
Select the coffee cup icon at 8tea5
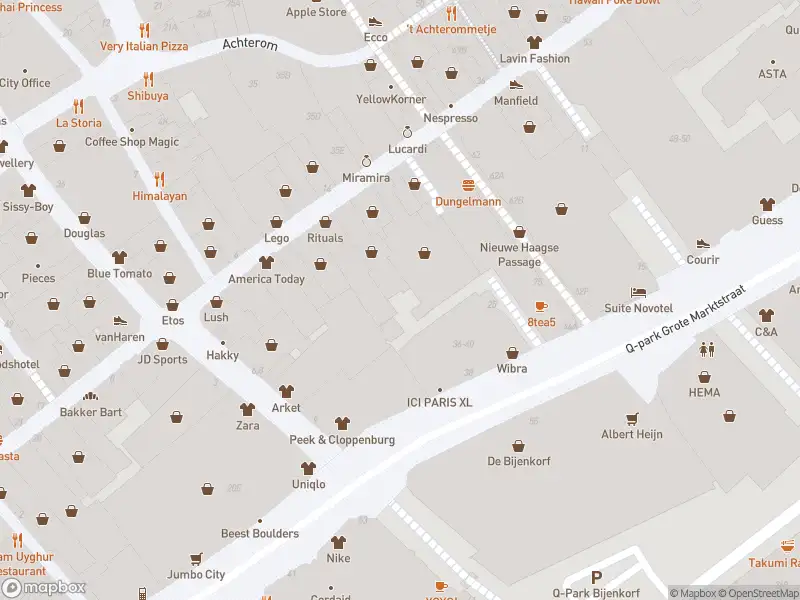[541, 306]
